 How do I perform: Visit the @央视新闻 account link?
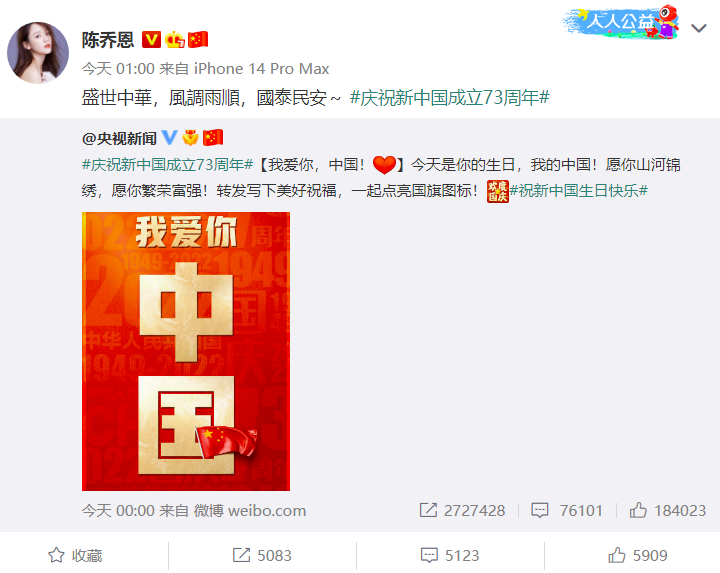pyautogui.click(x=119, y=138)
